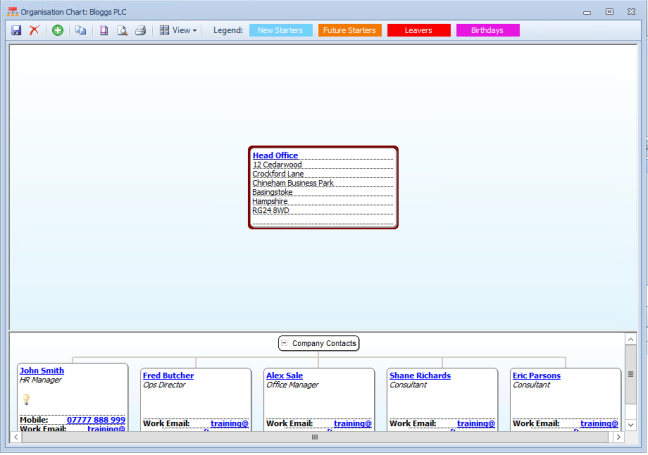
Task: Open the Head Office link
Action: (275, 155)
